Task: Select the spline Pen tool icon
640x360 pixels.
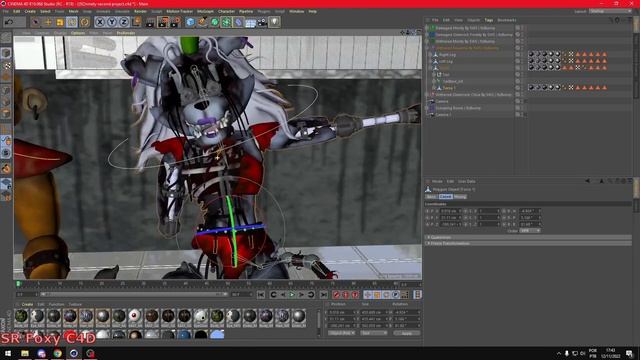Action: [202, 22]
